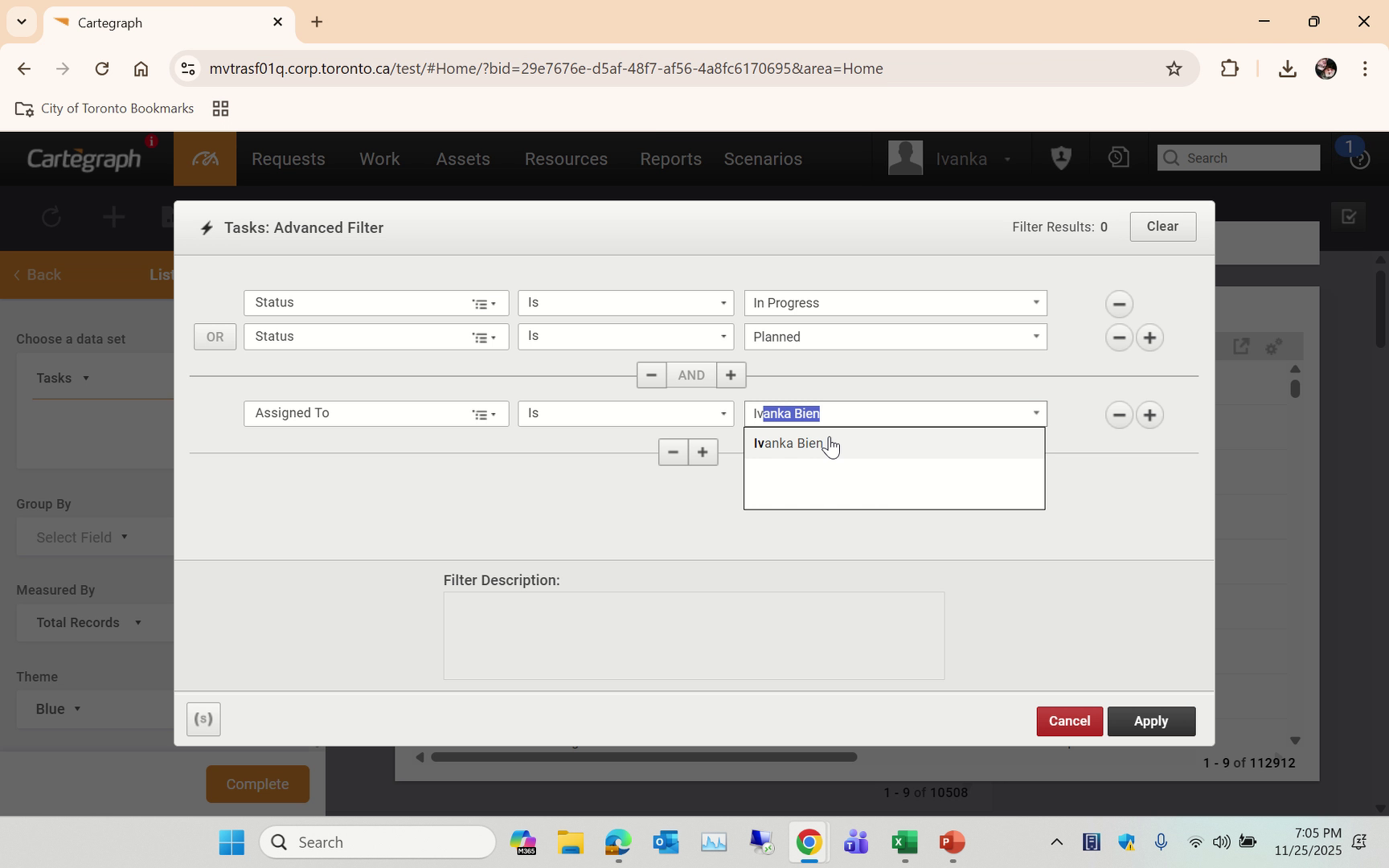Click the refresh icon on the left panel
Image resolution: width=1389 pixels, height=868 pixels.
click(x=50, y=216)
